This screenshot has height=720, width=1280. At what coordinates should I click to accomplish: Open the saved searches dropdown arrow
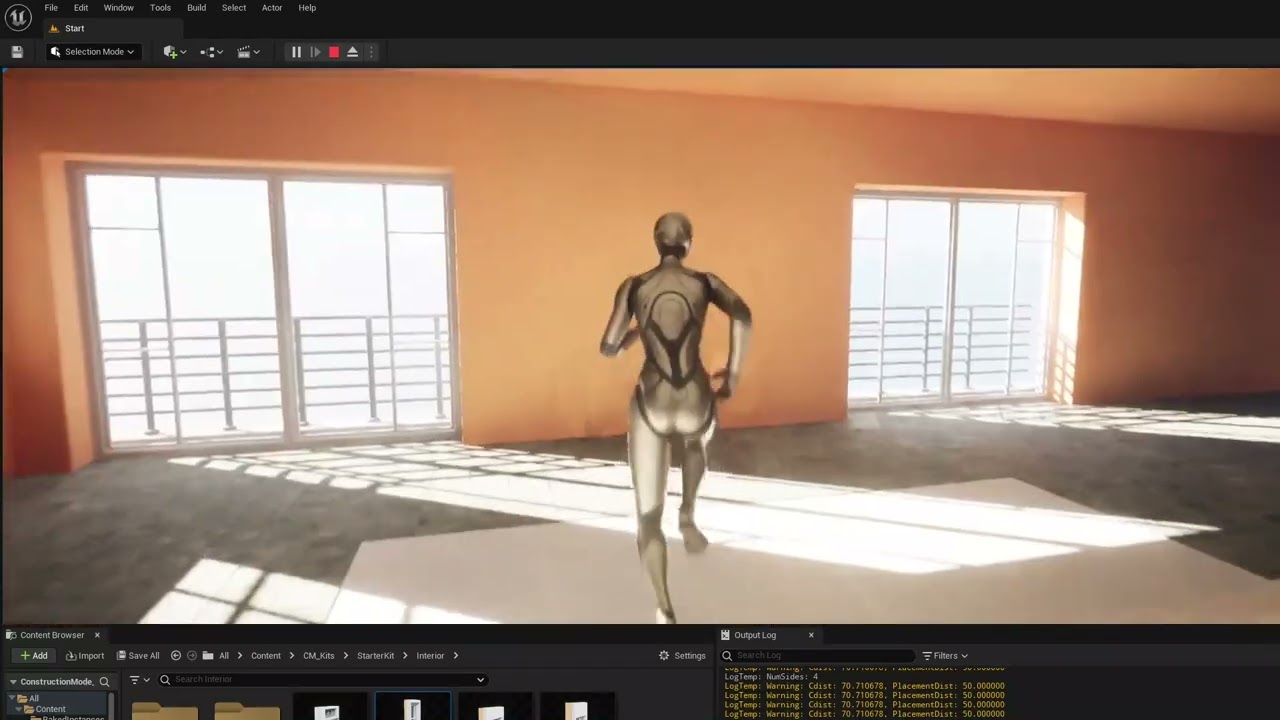click(480, 680)
